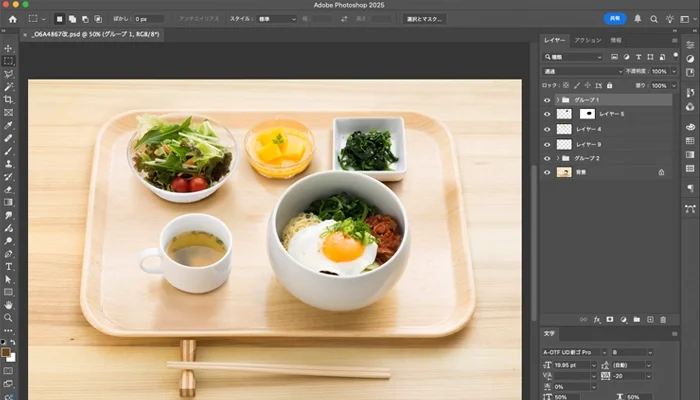The width and height of the screenshot is (700, 400).
Task: Toggle layer filter on/off switch
Action: tap(675, 55)
